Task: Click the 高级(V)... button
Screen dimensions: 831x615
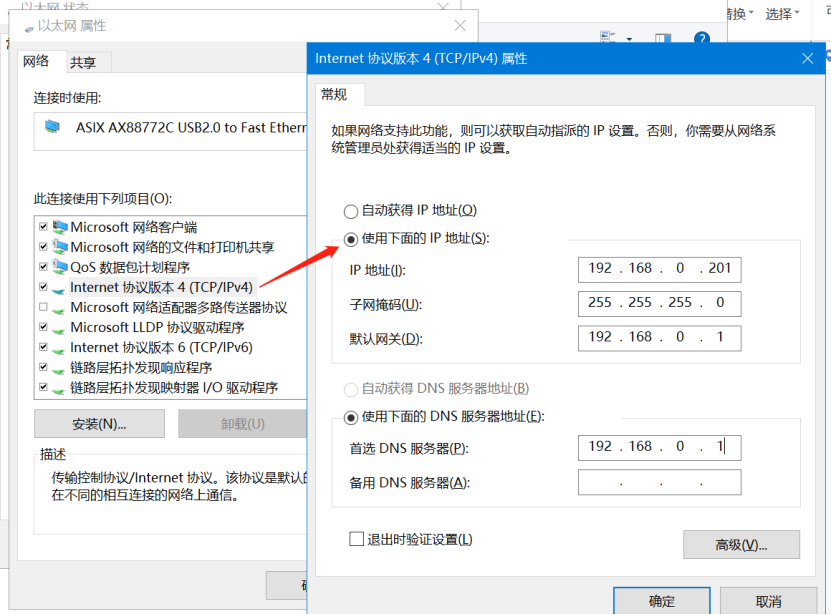Action: pos(741,545)
